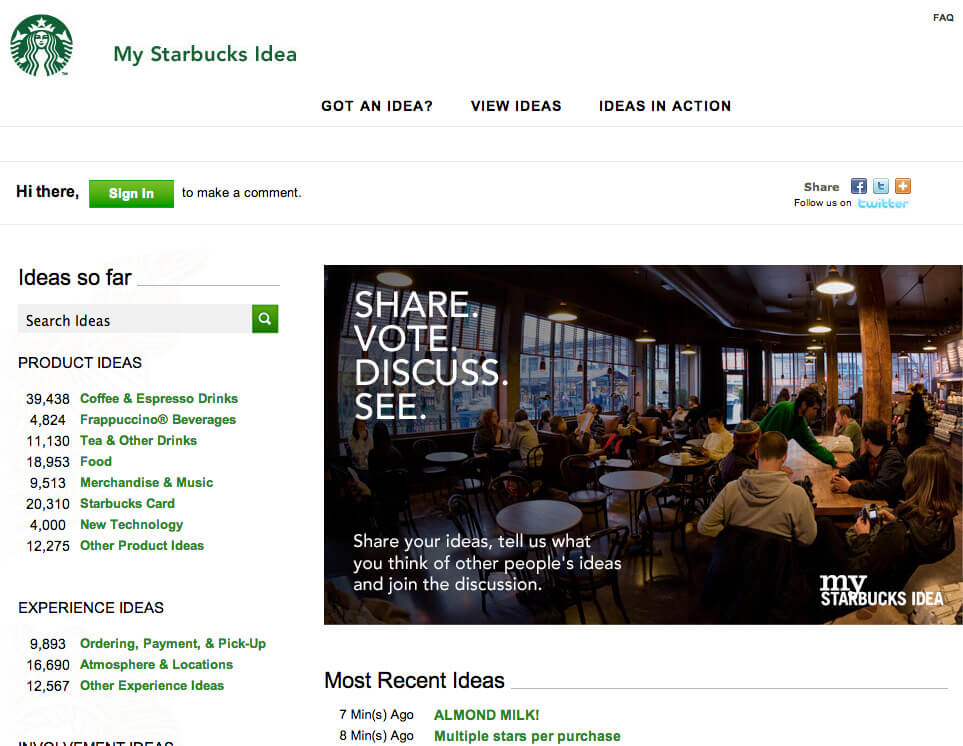Open Other Product Ideas category
This screenshot has width=963, height=746.
142,545
